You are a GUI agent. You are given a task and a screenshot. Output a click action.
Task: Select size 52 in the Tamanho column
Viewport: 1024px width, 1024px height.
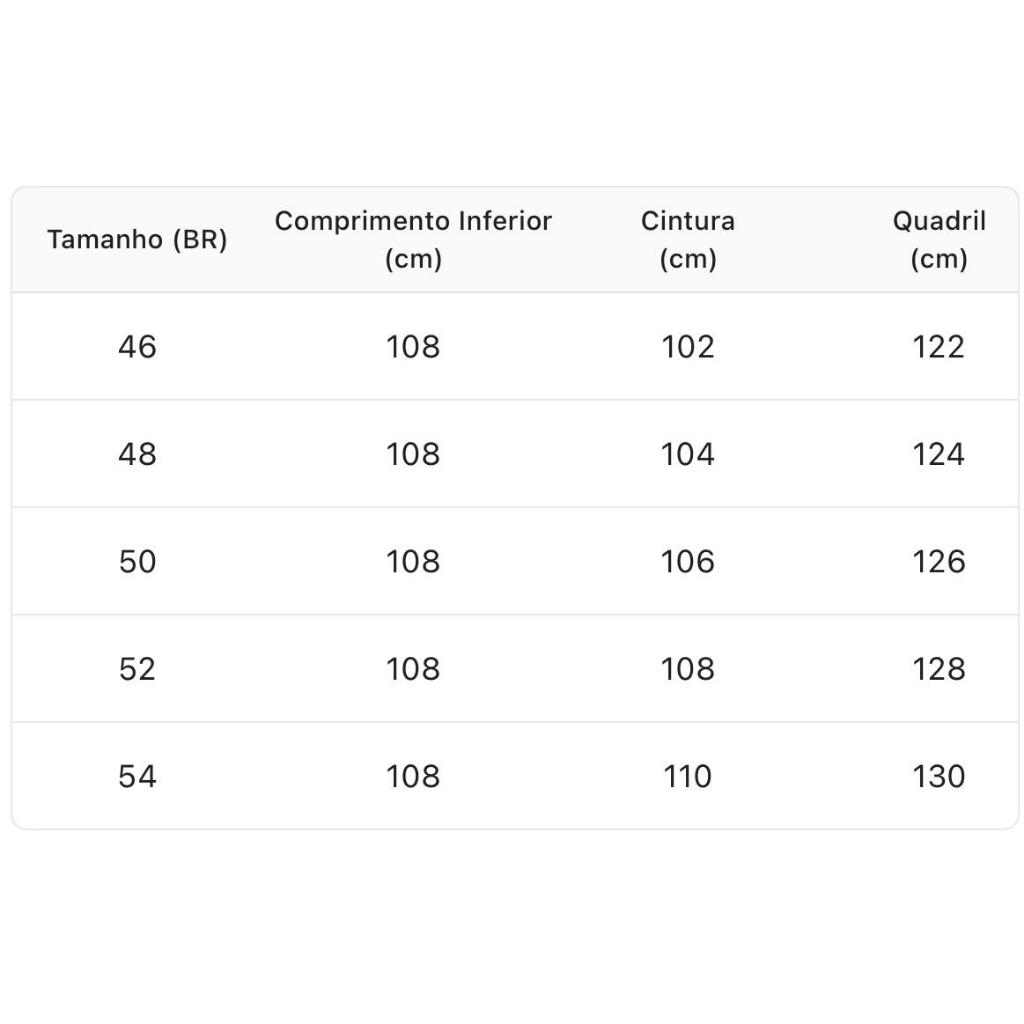(137, 669)
